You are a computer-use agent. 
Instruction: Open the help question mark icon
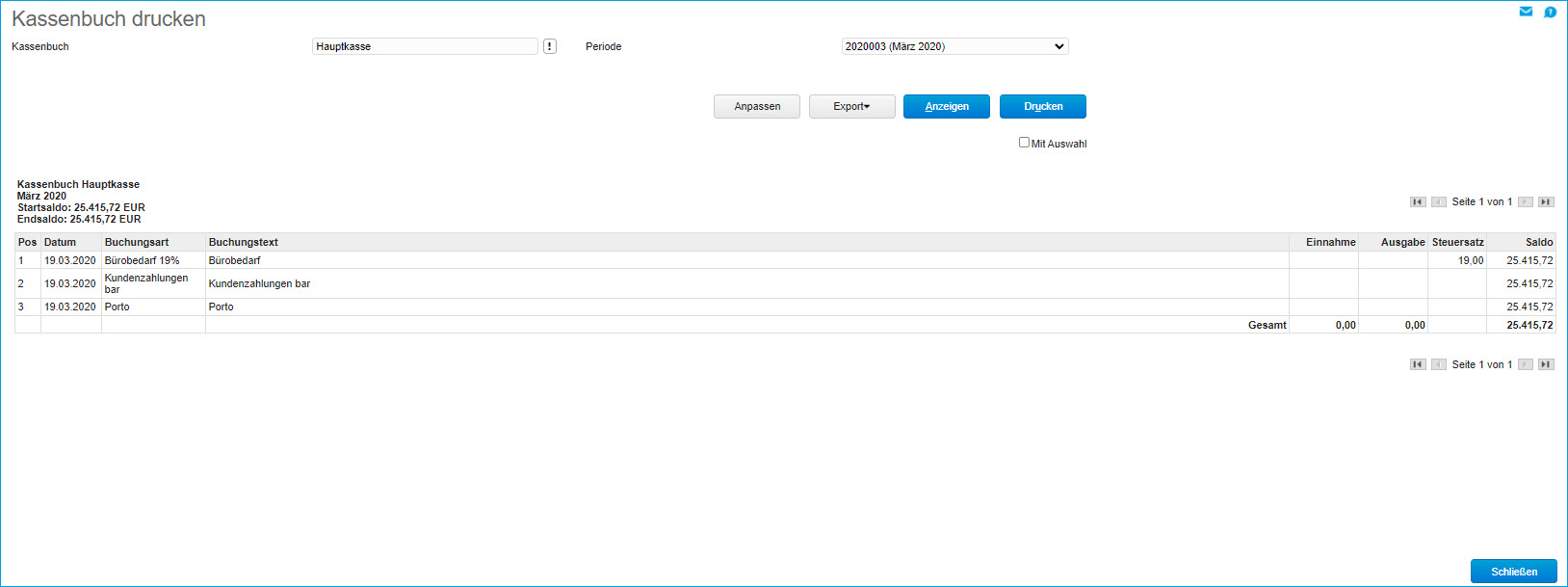1550,13
